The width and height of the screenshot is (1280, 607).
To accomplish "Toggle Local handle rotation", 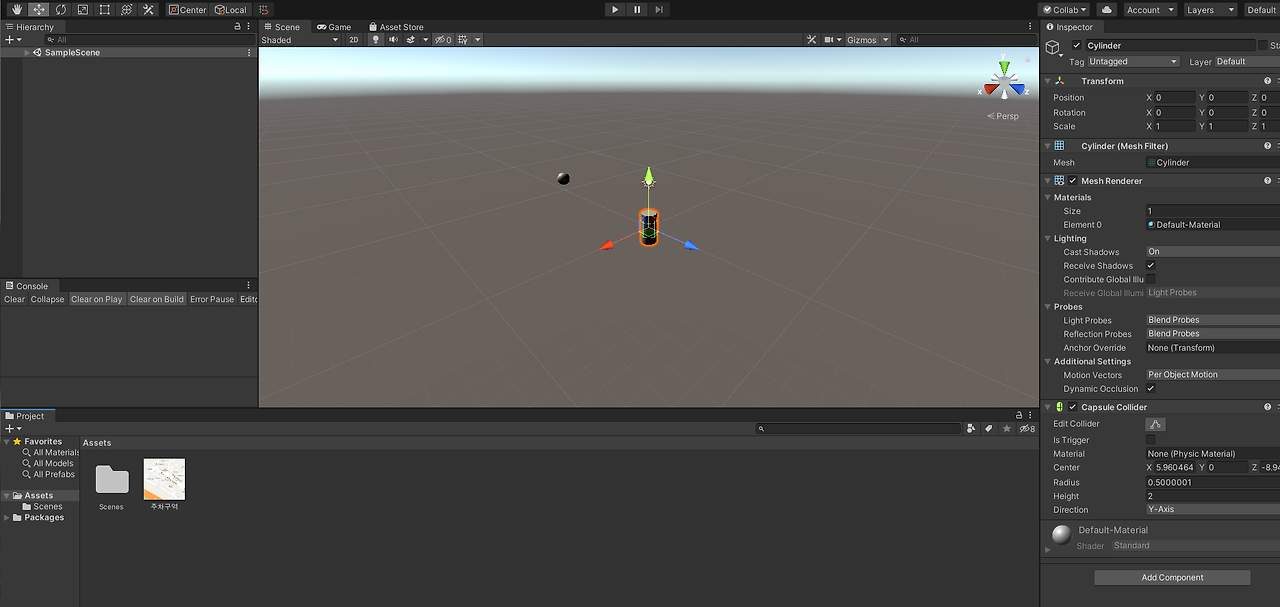I will tap(230, 9).
